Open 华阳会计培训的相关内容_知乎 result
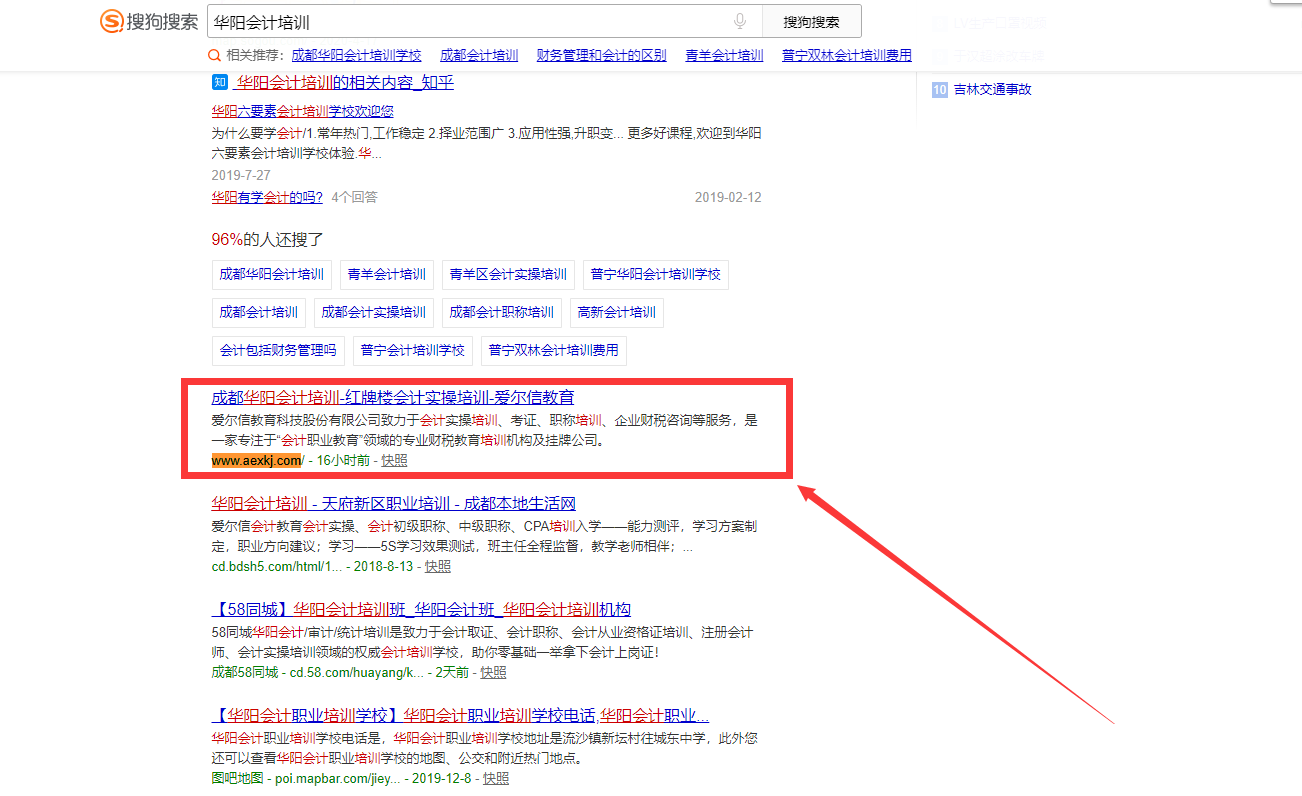 (x=345, y=82)
